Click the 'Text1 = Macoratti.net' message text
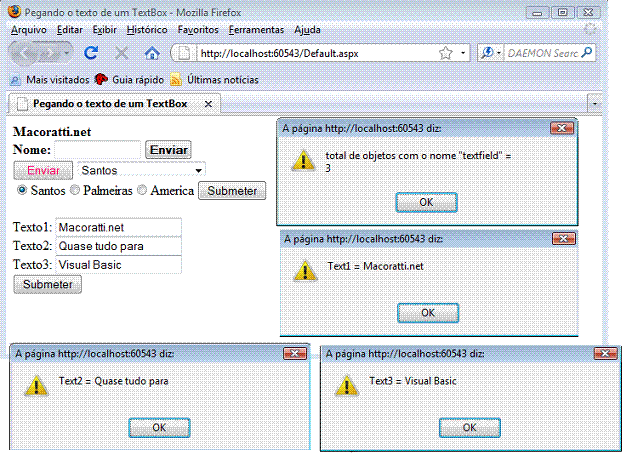Viewport: 632px width, 461px height. 376,266
